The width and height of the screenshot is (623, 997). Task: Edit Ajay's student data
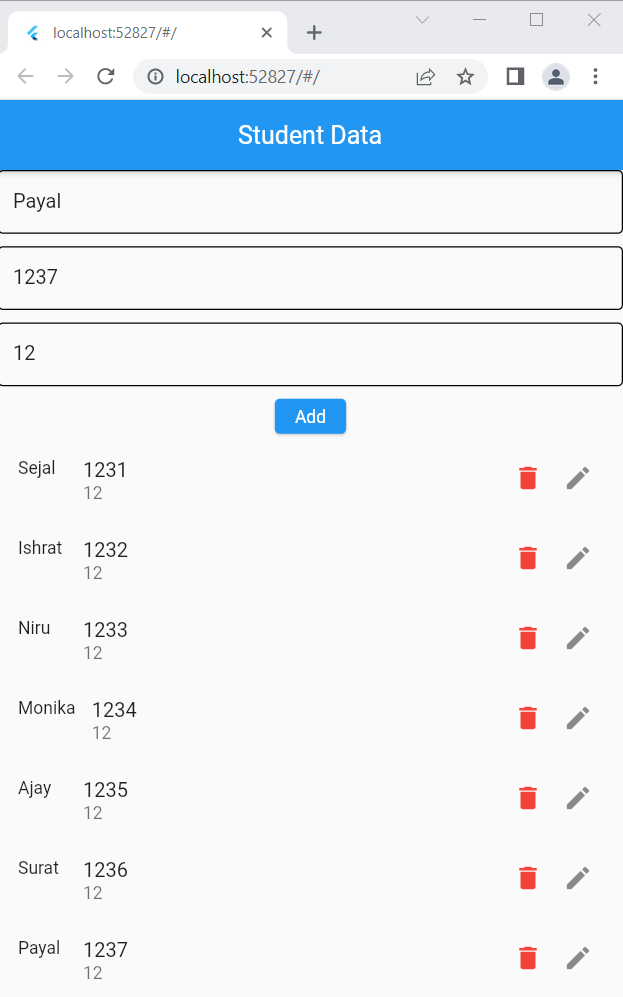pyautogui.click(x=578, y=798)
